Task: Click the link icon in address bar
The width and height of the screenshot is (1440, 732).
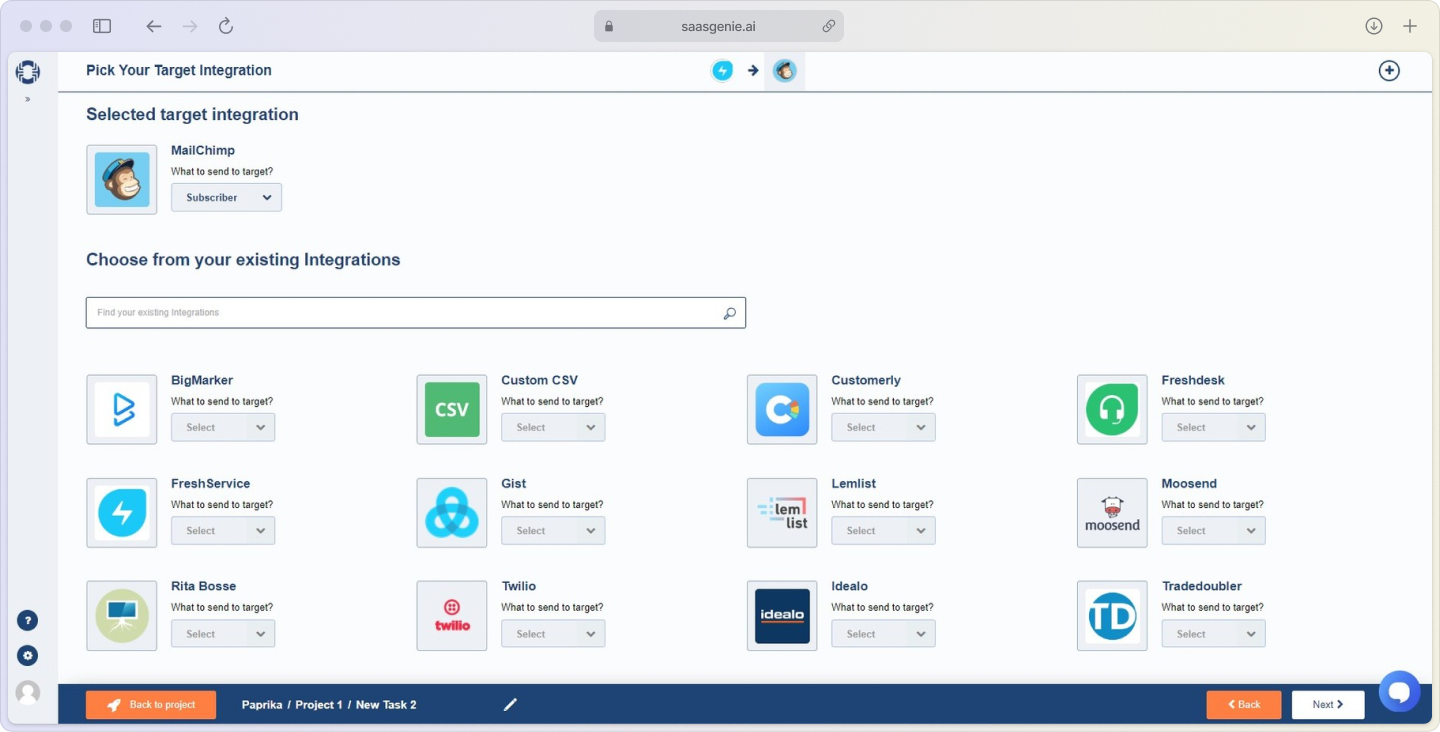Action: pyautogui.click(x=828, y=26)
